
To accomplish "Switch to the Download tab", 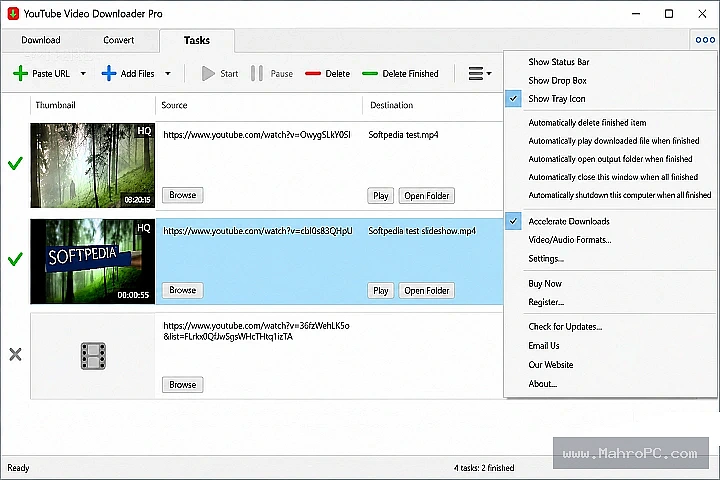I will point(41,40).
